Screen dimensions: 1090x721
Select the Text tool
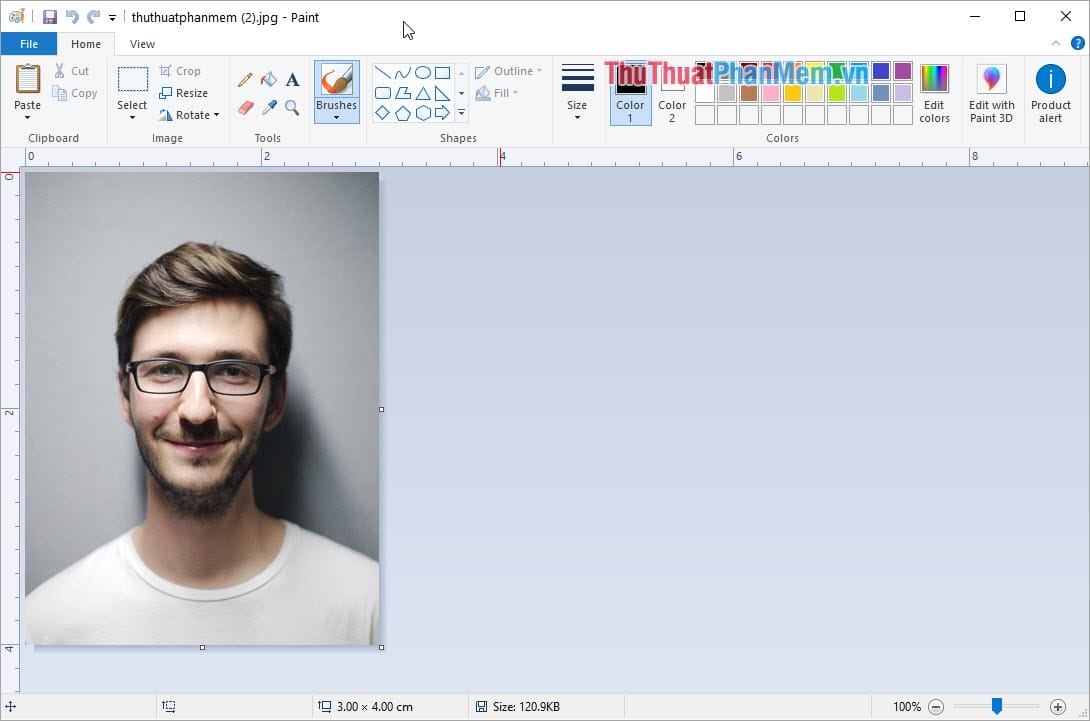(292, 80)
